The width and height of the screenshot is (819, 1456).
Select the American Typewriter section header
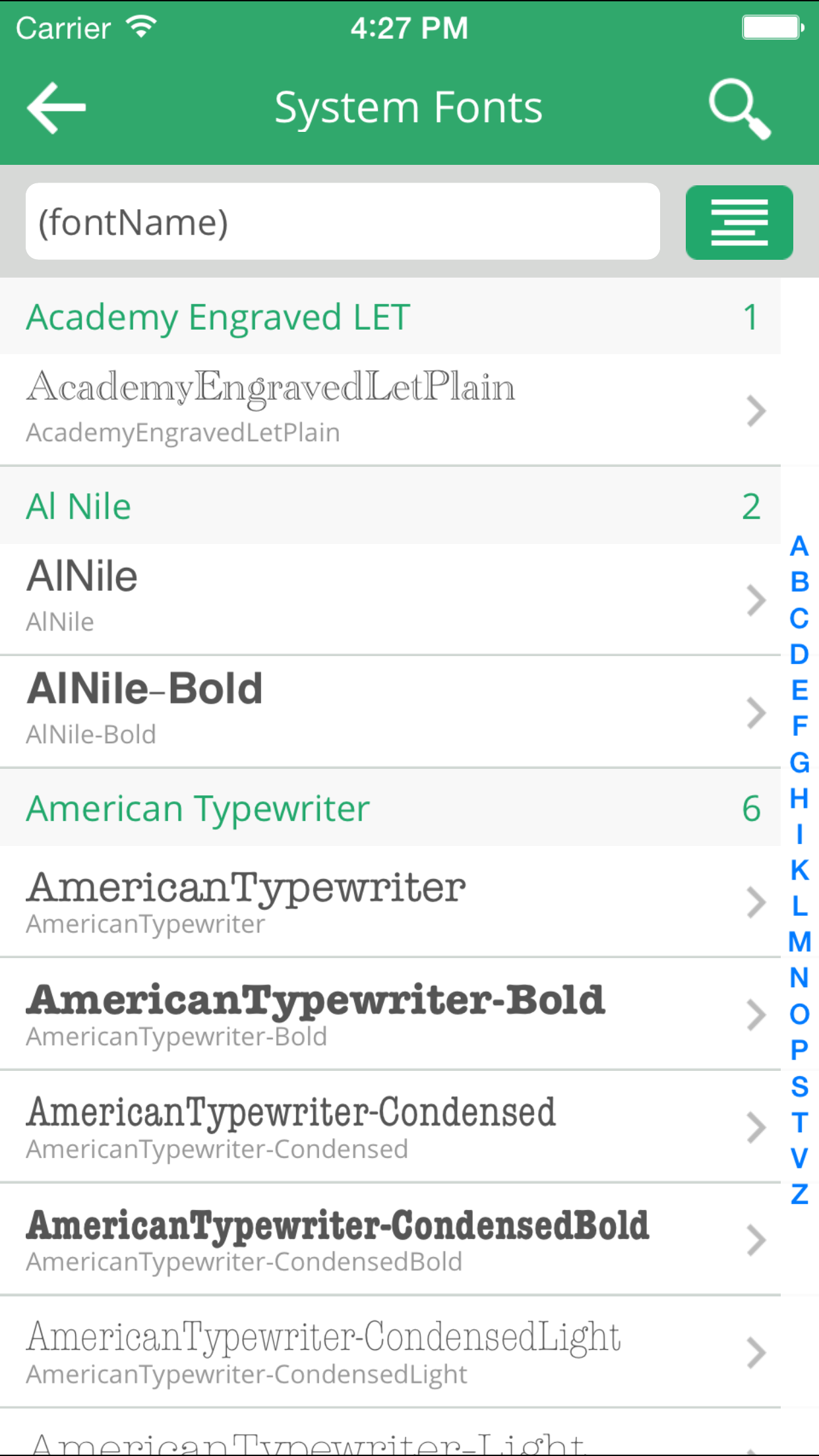point(389,808)
